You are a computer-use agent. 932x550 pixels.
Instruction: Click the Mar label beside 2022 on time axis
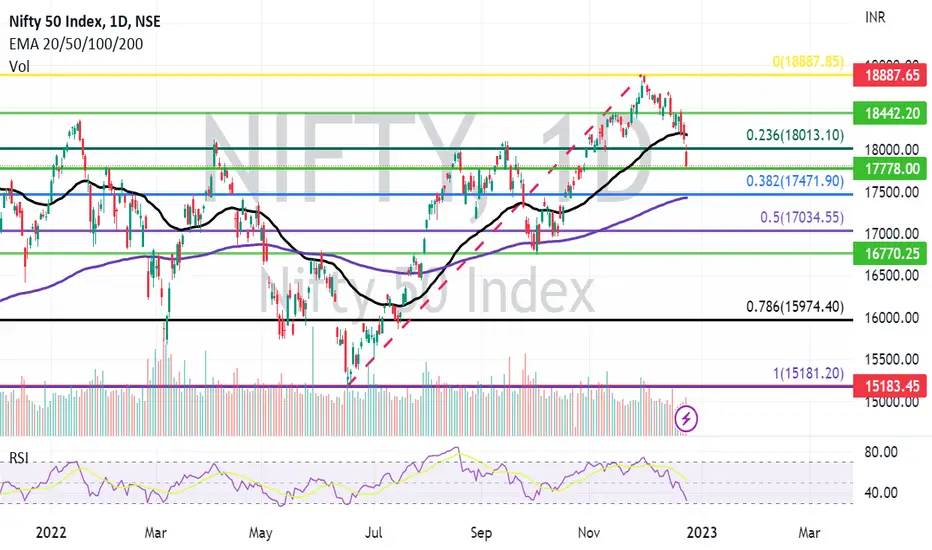point(155,532)
